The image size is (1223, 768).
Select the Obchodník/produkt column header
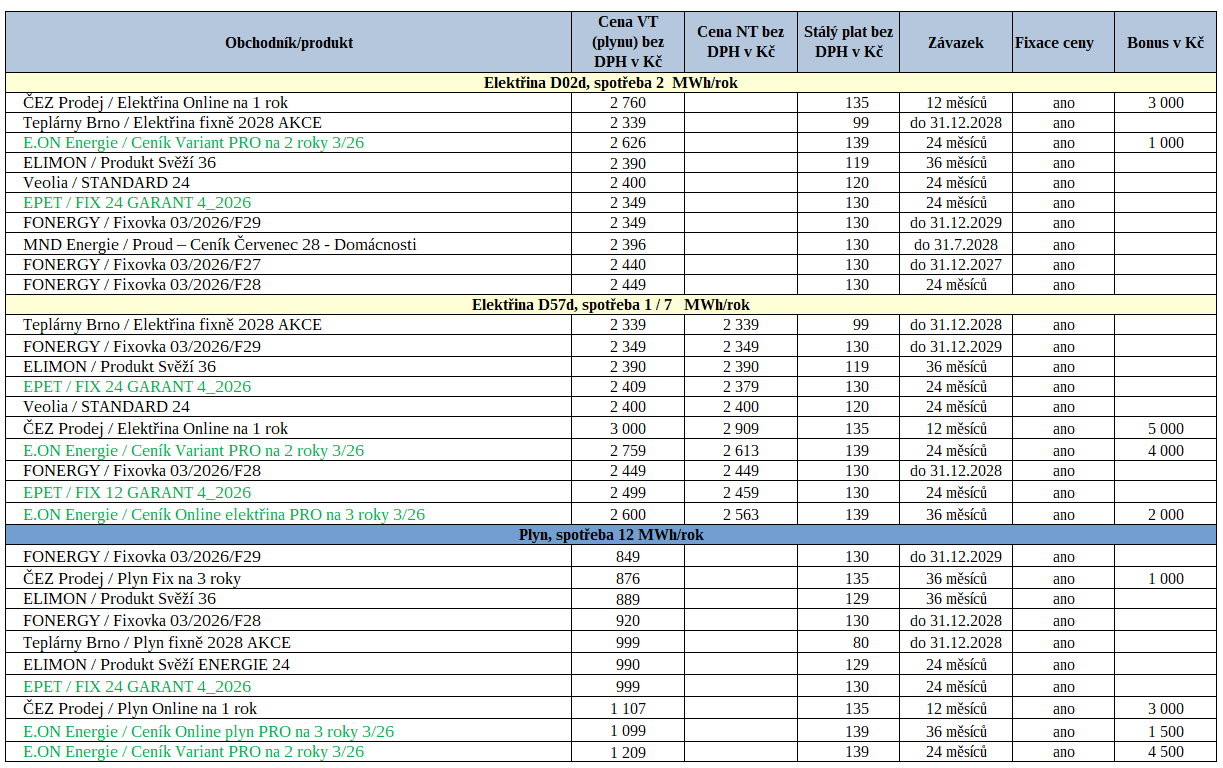click(x=289, y=43)
